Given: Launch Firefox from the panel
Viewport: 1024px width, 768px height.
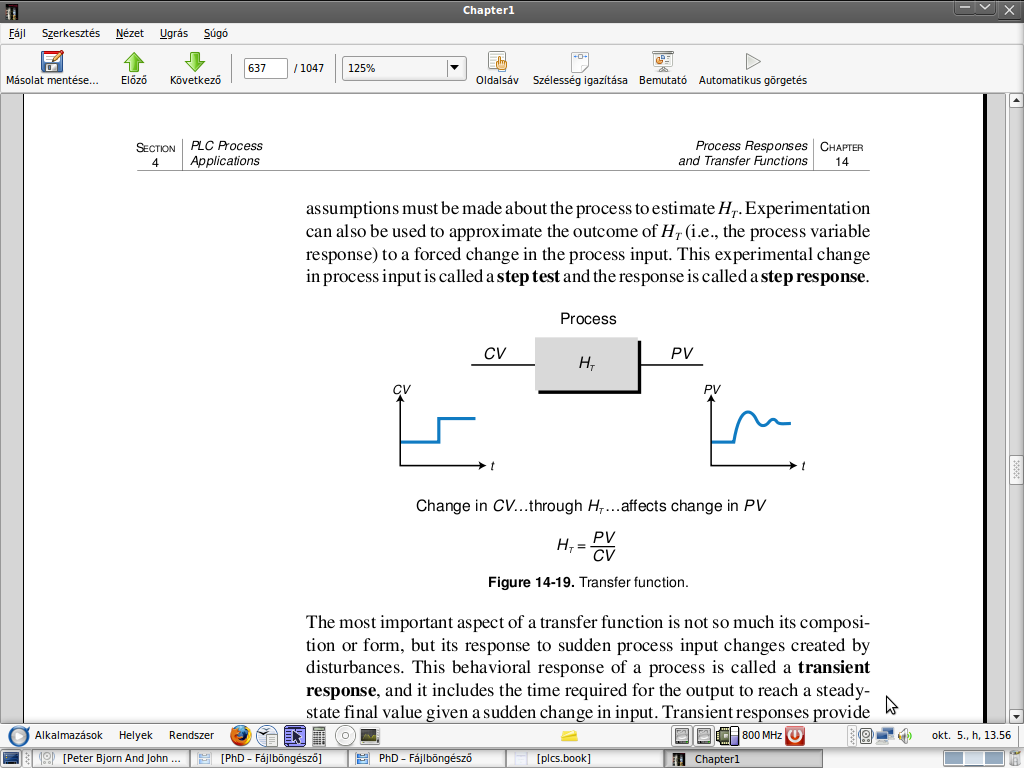Looking at the screenshot, I should [240, 736].
